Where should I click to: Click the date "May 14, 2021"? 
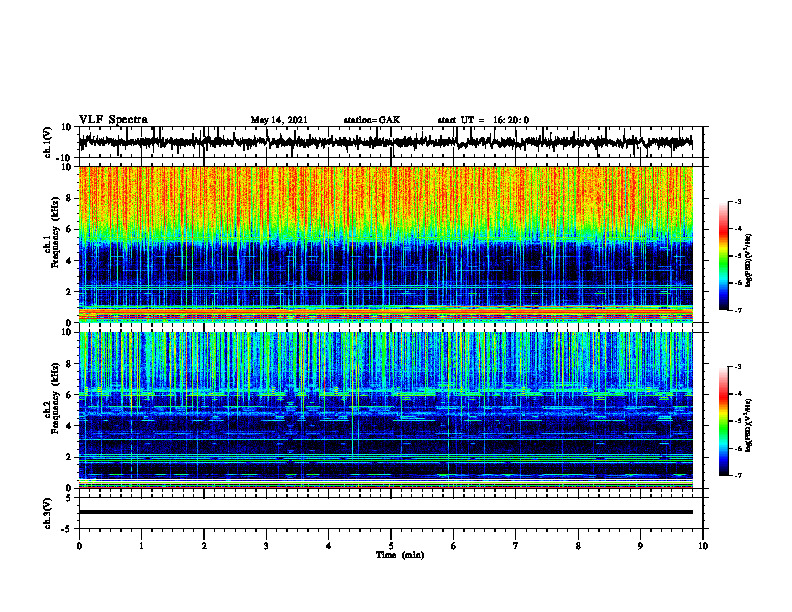click(x=279, y=120)
